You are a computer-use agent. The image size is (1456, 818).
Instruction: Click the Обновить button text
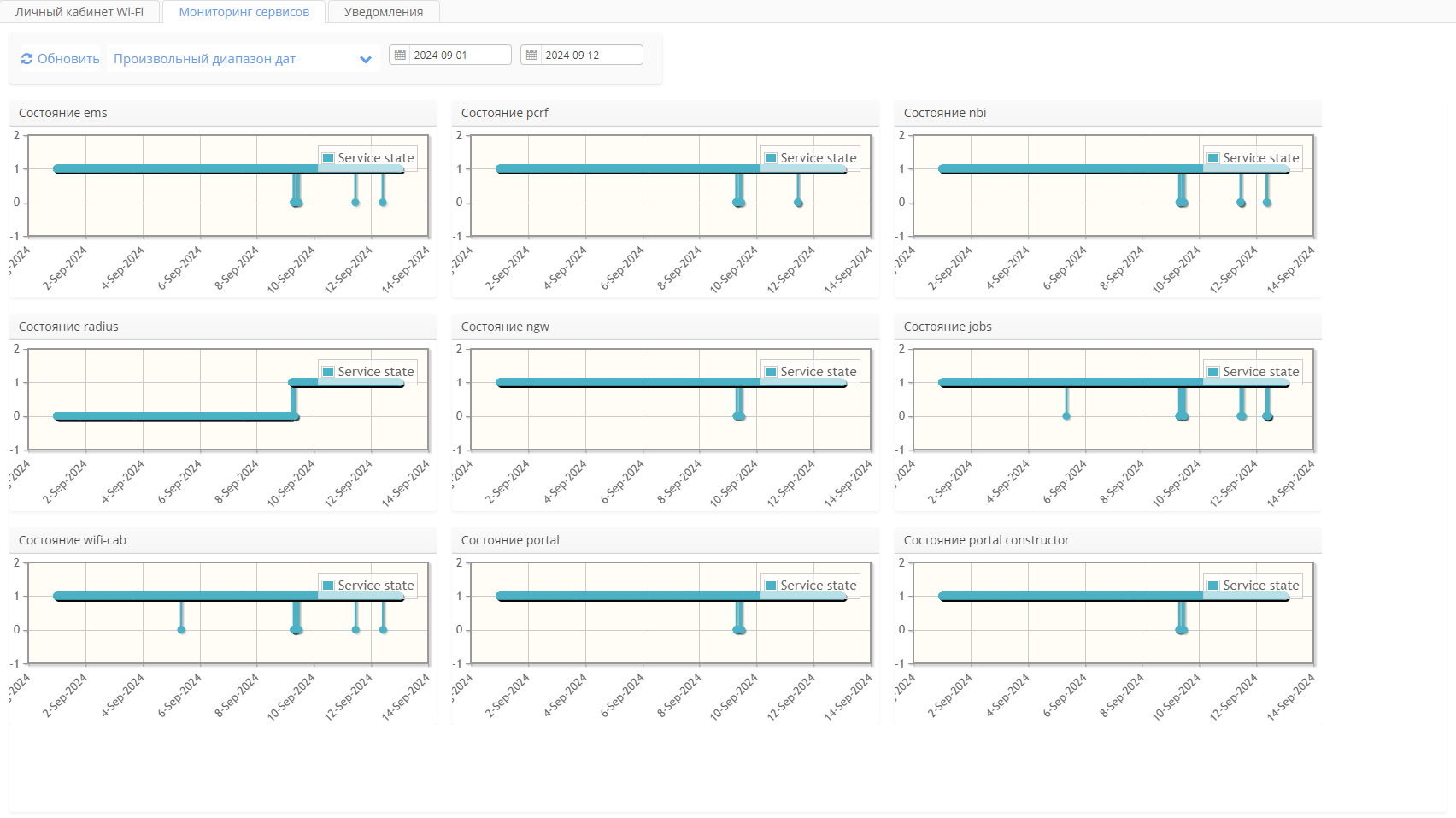pos(68,59)
